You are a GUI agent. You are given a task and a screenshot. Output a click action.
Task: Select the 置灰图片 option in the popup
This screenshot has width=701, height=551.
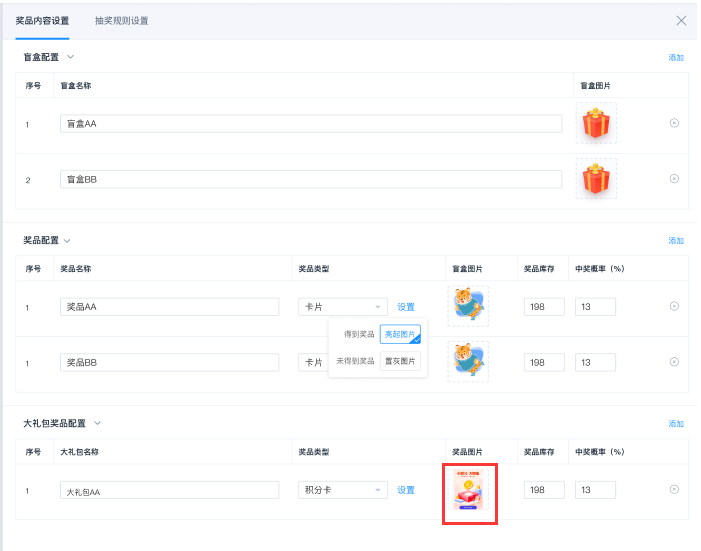point(400,361)
